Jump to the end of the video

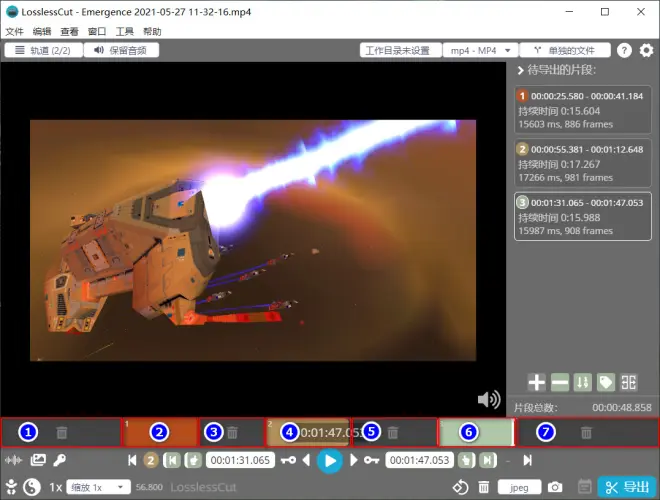point(527,460)
